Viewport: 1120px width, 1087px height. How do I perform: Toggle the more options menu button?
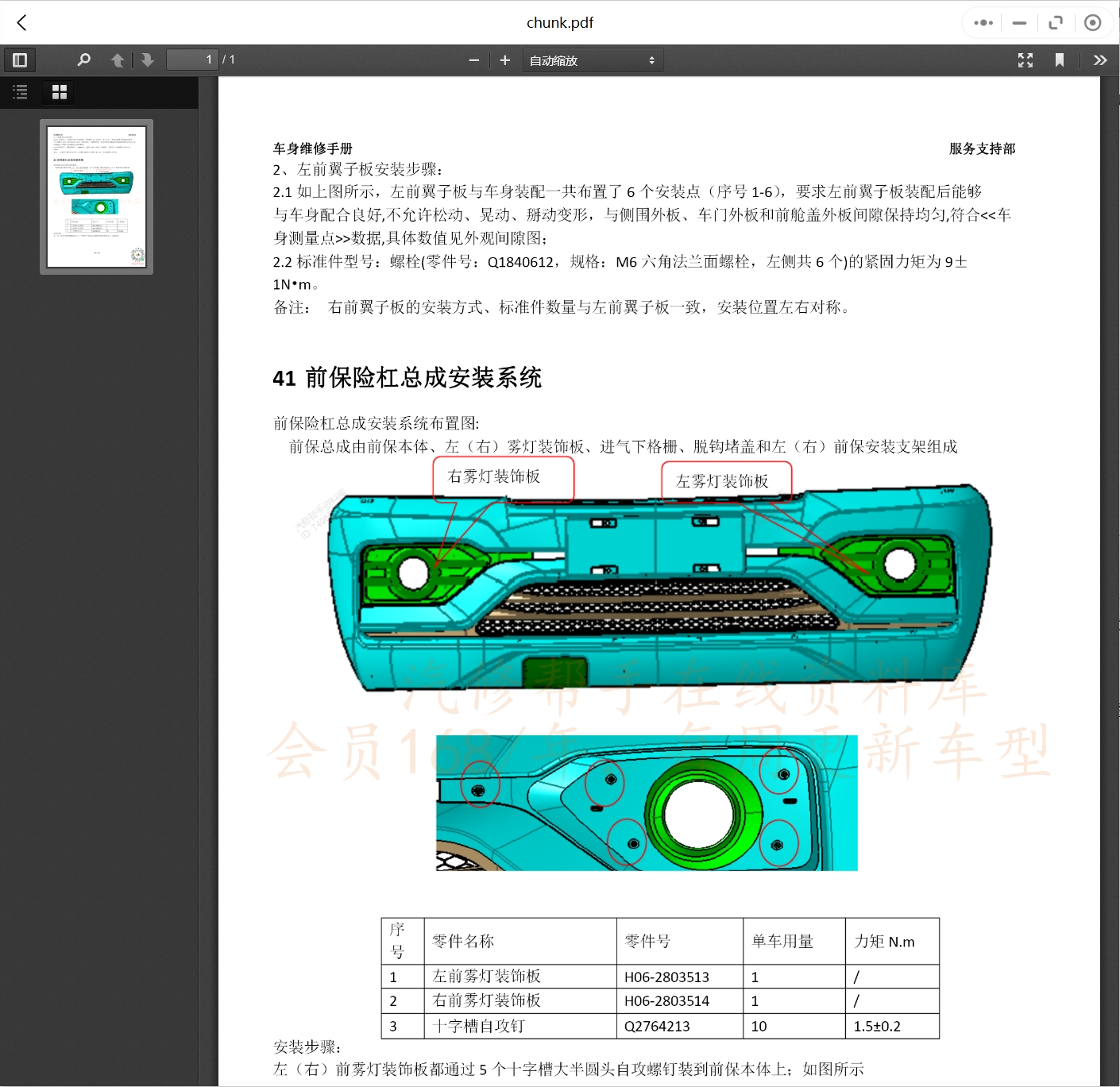[x=982, y=22]
